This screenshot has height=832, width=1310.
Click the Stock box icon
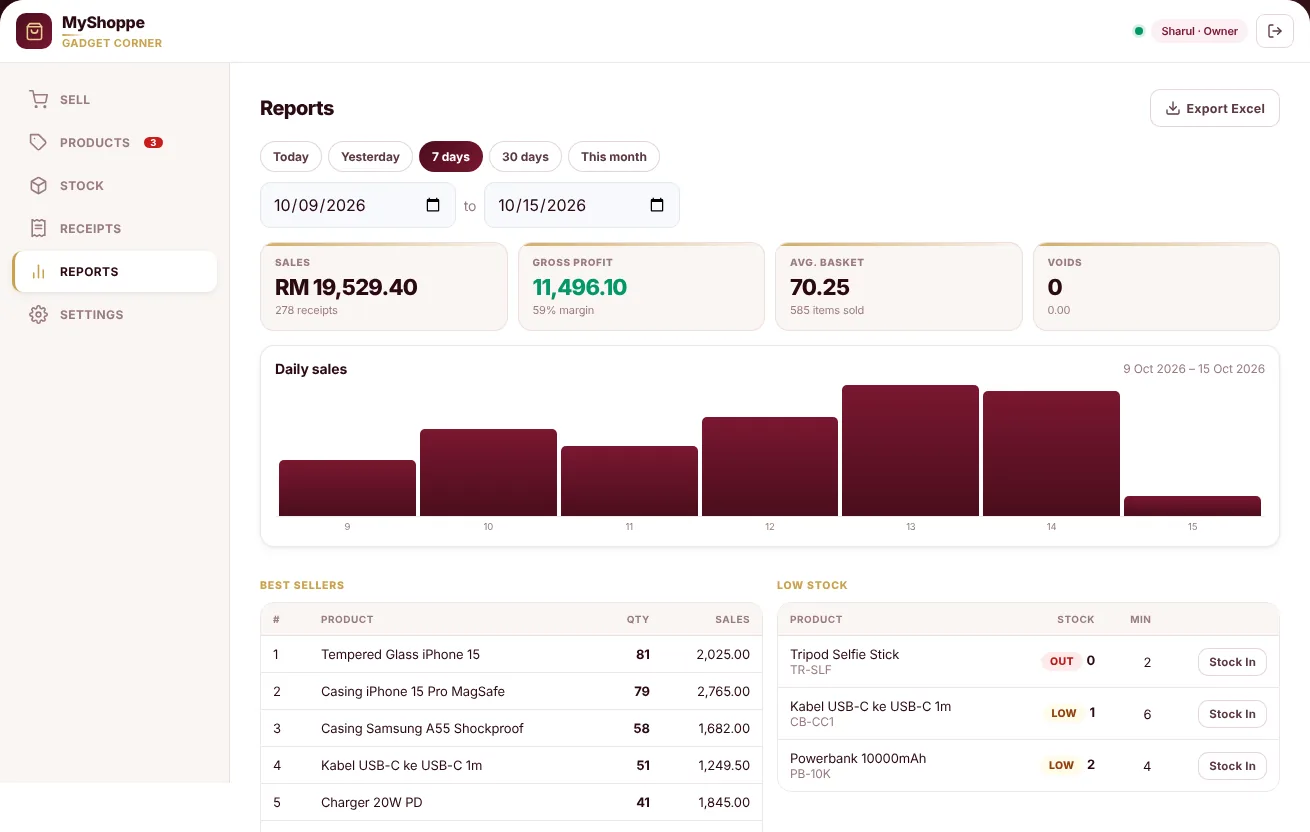tap(38, 186)
